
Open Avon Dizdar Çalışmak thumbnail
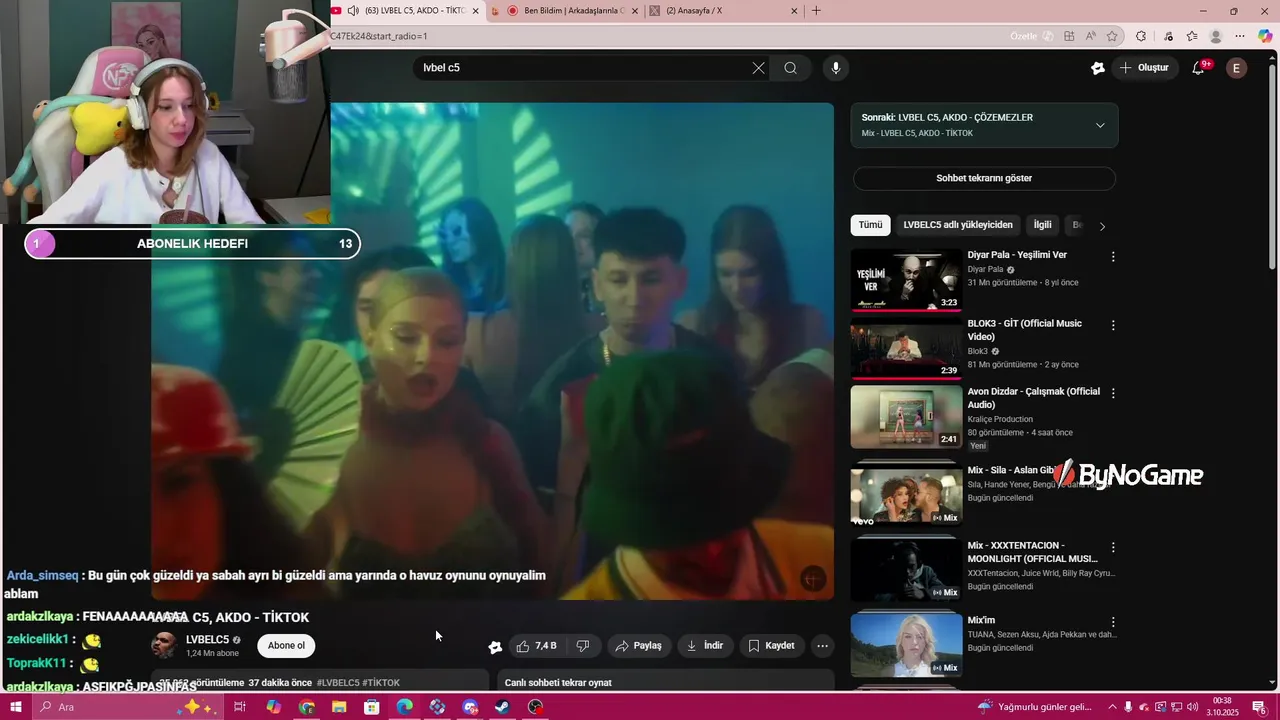[906, 417]
